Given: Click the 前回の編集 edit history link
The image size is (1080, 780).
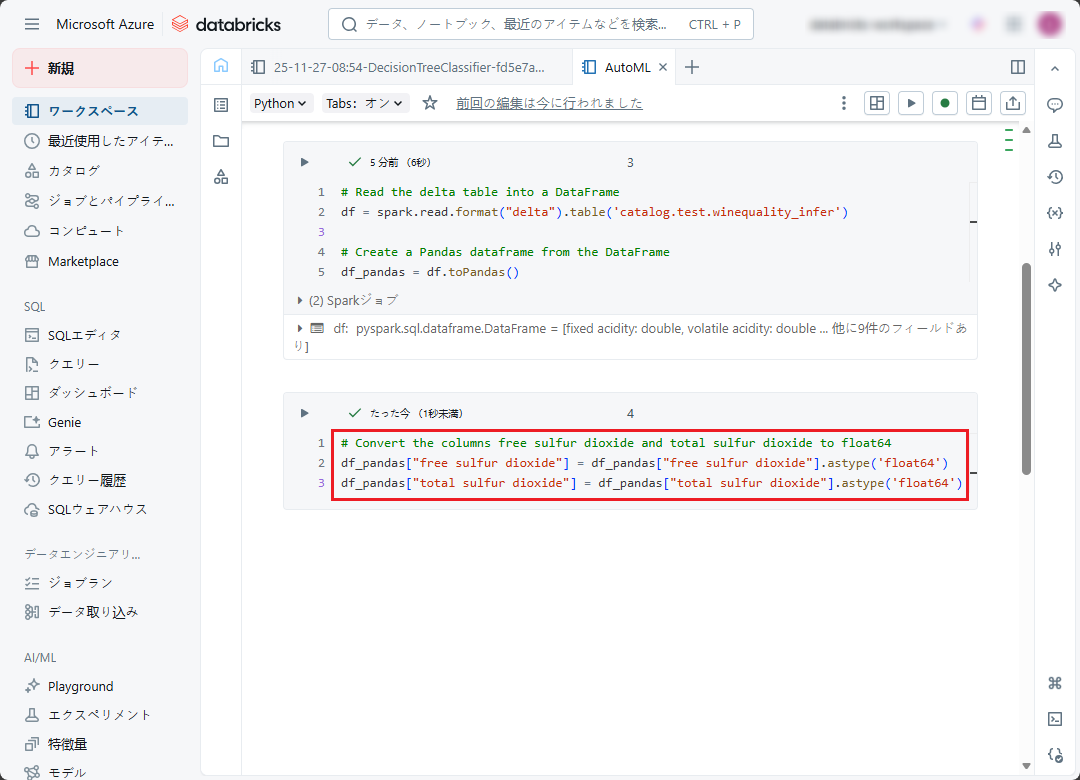Looking at the screenshot, I should tap(549, 103).
